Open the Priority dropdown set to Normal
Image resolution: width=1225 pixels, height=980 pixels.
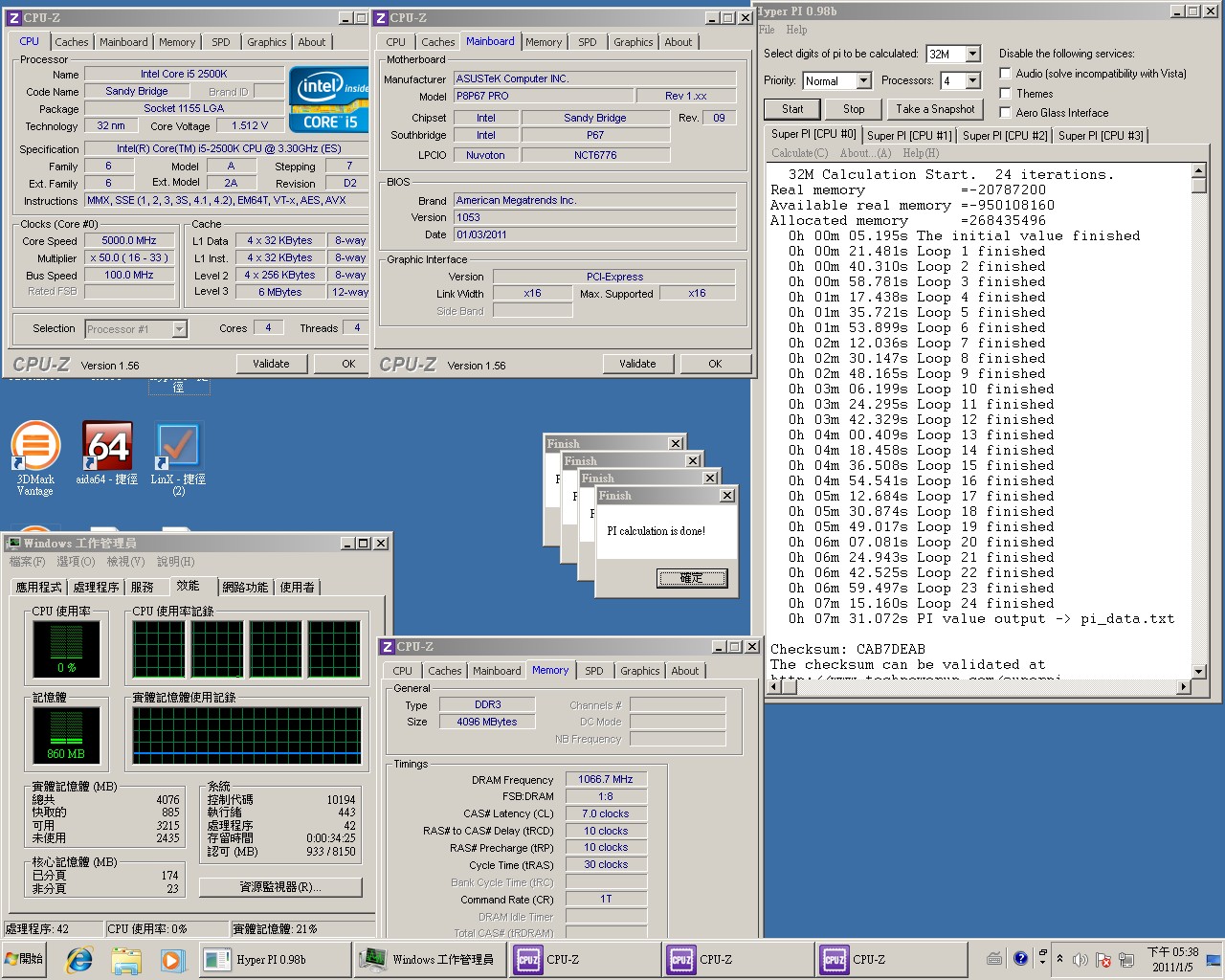[863, 80]
